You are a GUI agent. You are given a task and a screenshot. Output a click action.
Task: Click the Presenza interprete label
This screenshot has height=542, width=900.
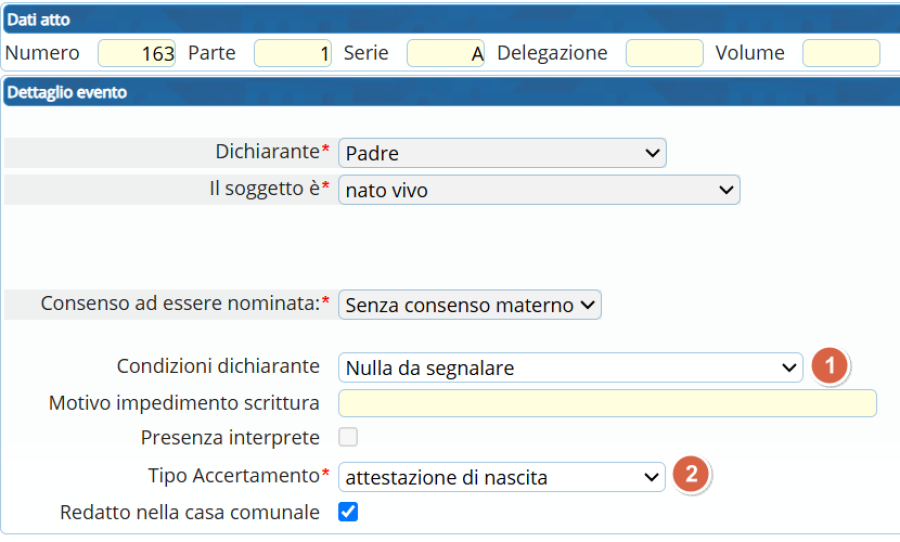pyautogui.click(x=230, y=438)
